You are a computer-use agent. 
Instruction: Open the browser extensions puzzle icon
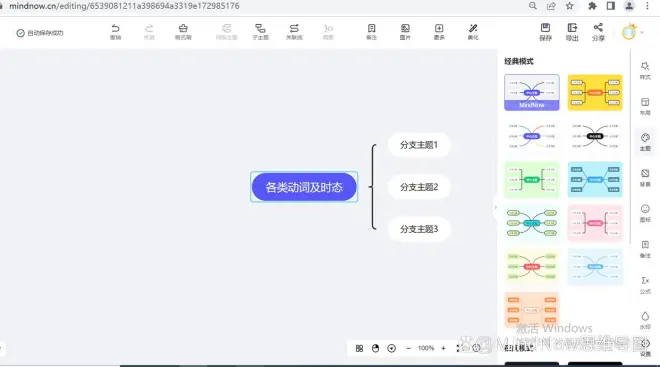592,5
